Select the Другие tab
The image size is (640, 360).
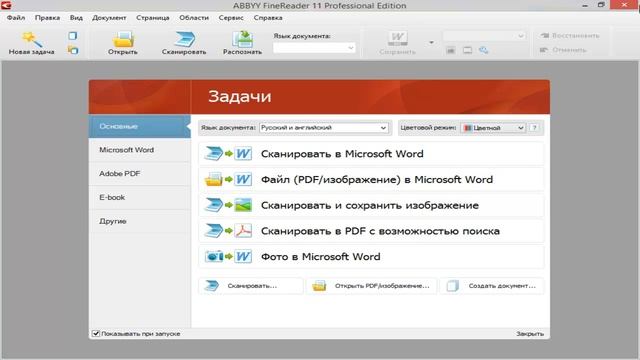point(140,221)
